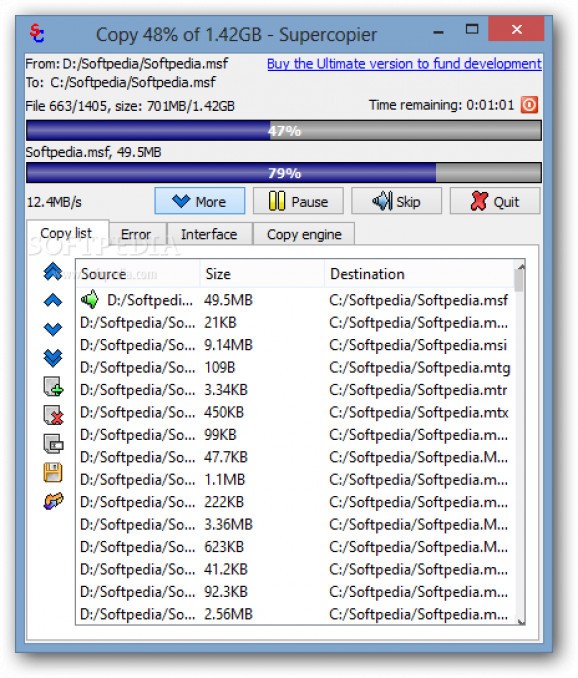Screen dimensions: 578x678
Task: Click the File 663/1405 status text
Action: click(x=130, y=106)
